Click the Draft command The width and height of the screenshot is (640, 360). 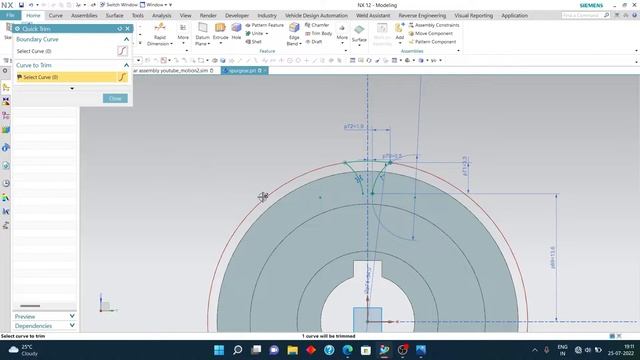314,42
